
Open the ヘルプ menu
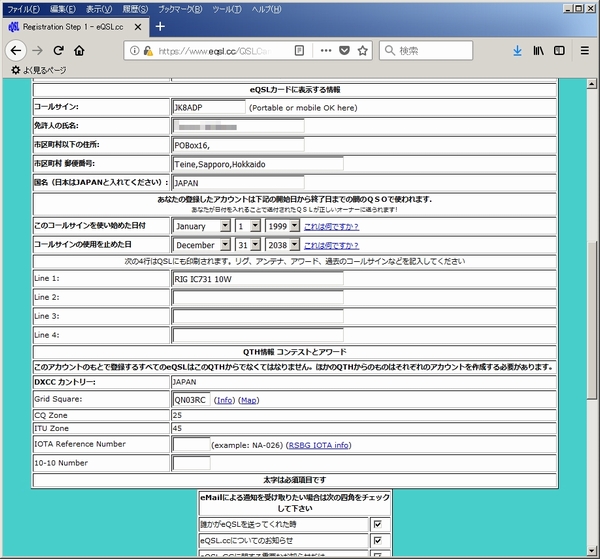point(266,9)
